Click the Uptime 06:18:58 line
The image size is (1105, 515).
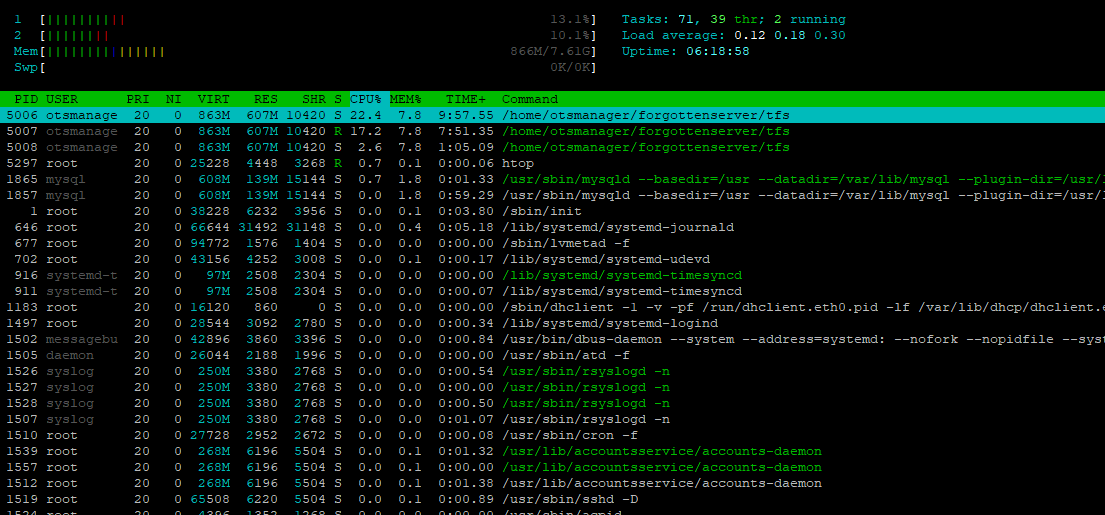(685, 51)
